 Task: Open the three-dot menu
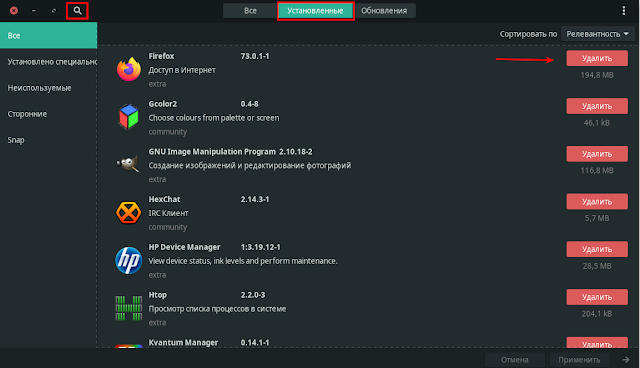623,11
